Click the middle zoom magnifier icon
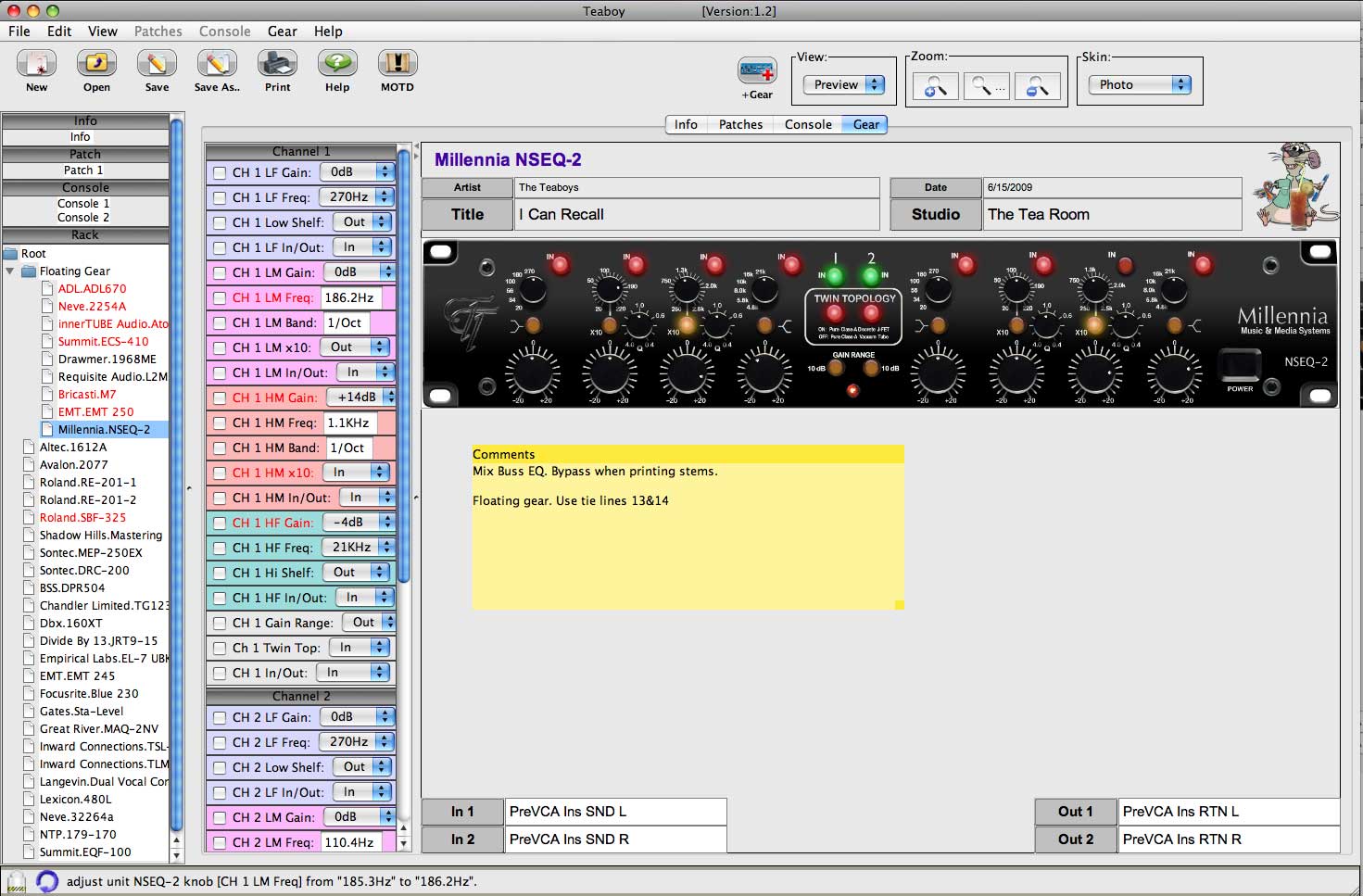Screen dimensions: 1363x896 (987, 87)
